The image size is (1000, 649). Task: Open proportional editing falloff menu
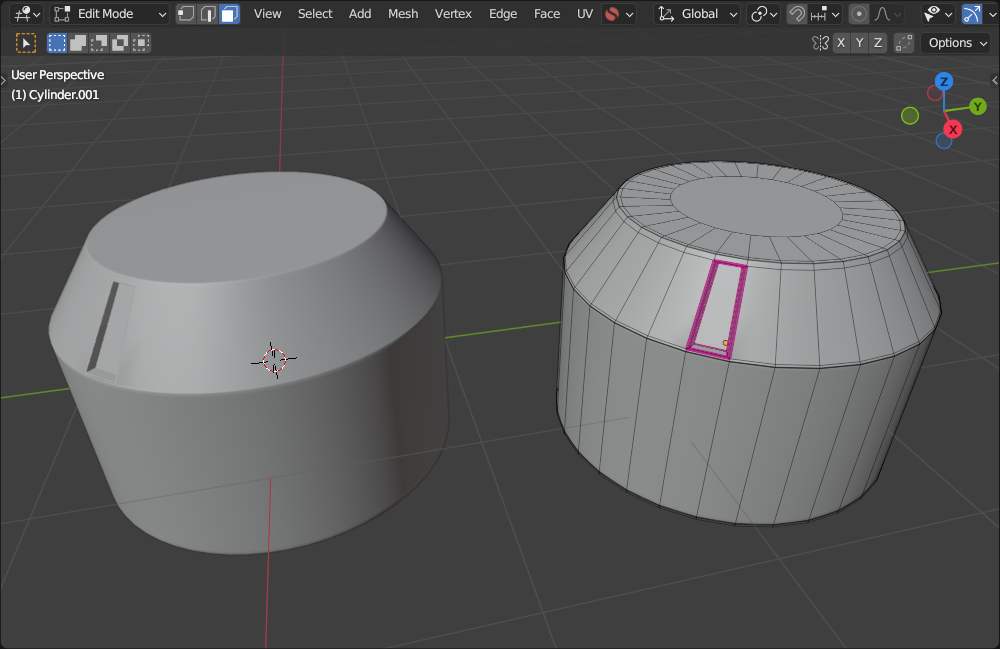tap(888, 13)
